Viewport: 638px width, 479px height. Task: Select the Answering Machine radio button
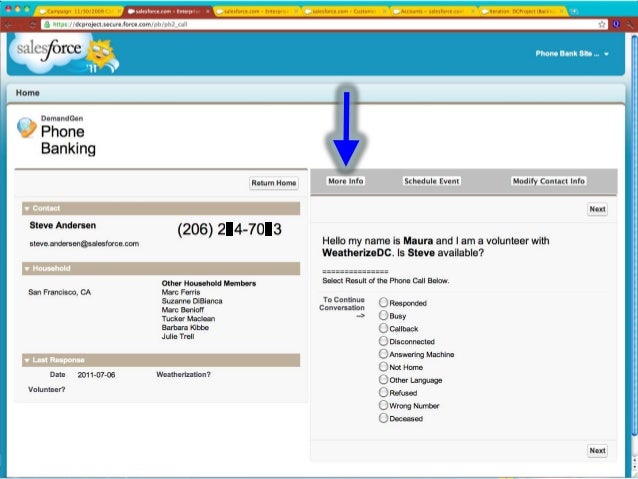click(383, 354)
